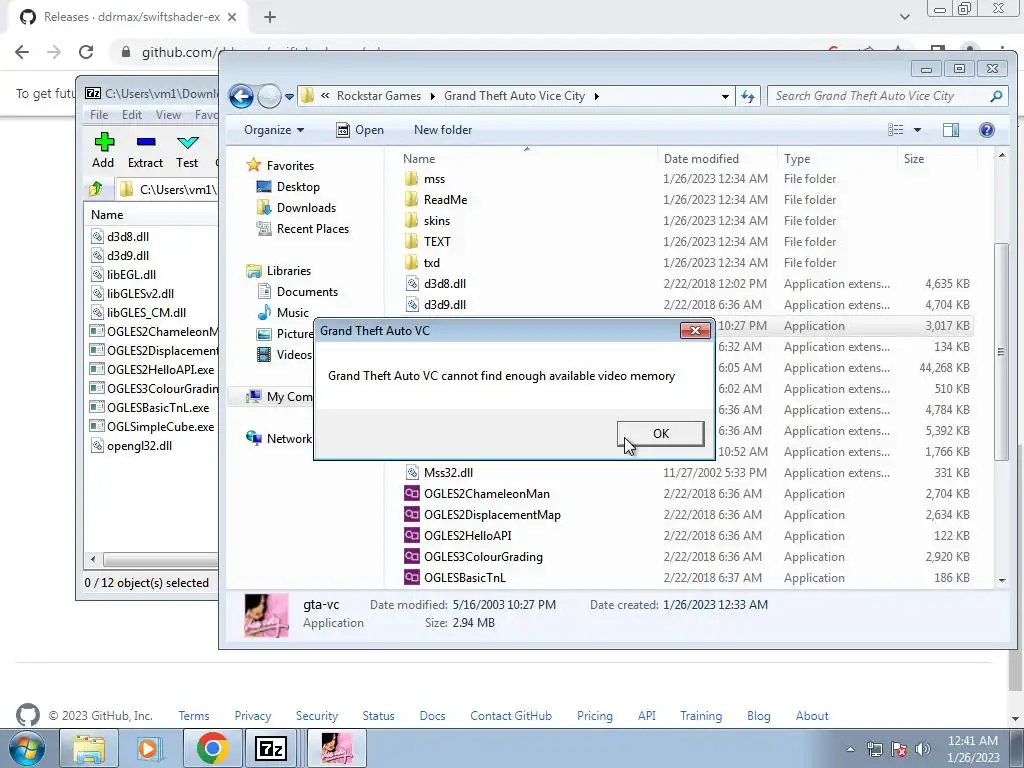This screenshot has height=768, width=1024.
Task: Select the ReadMe folder
Action: [x=445, y=200]
